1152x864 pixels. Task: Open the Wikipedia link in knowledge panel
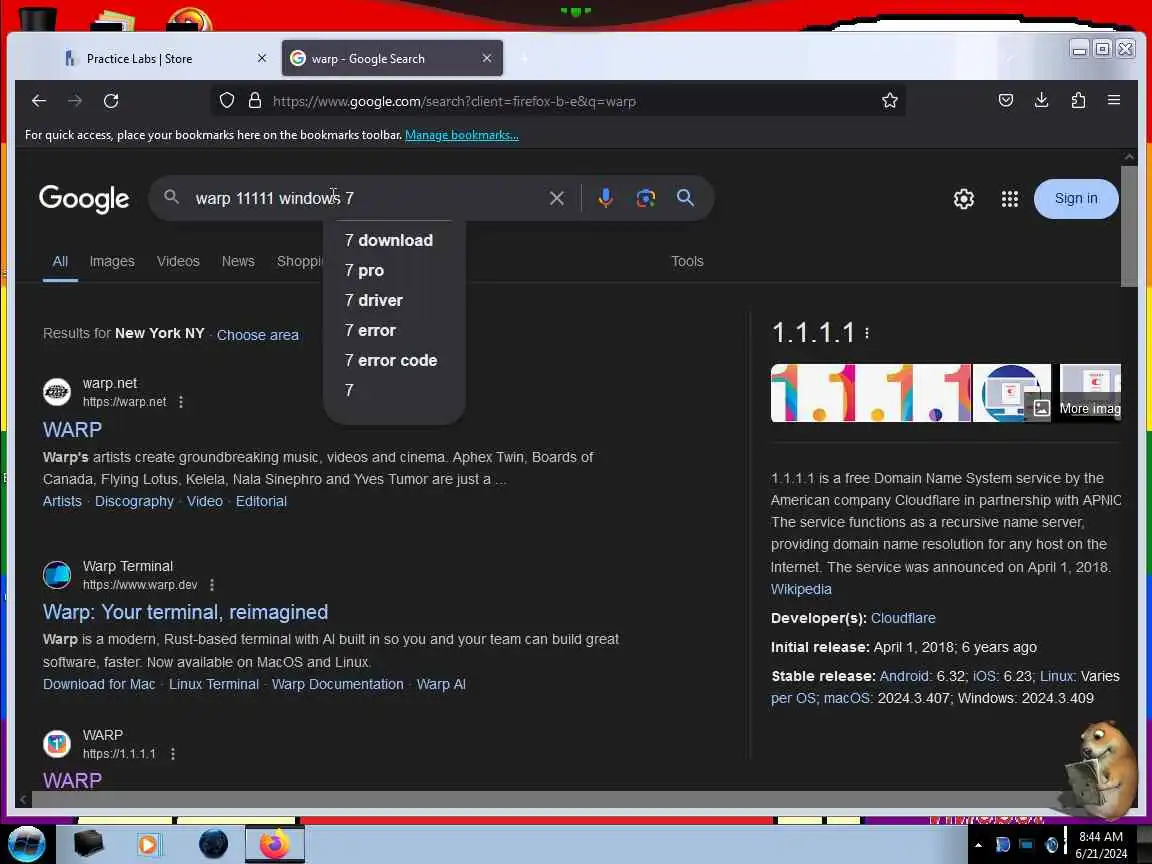coord(801,589)
